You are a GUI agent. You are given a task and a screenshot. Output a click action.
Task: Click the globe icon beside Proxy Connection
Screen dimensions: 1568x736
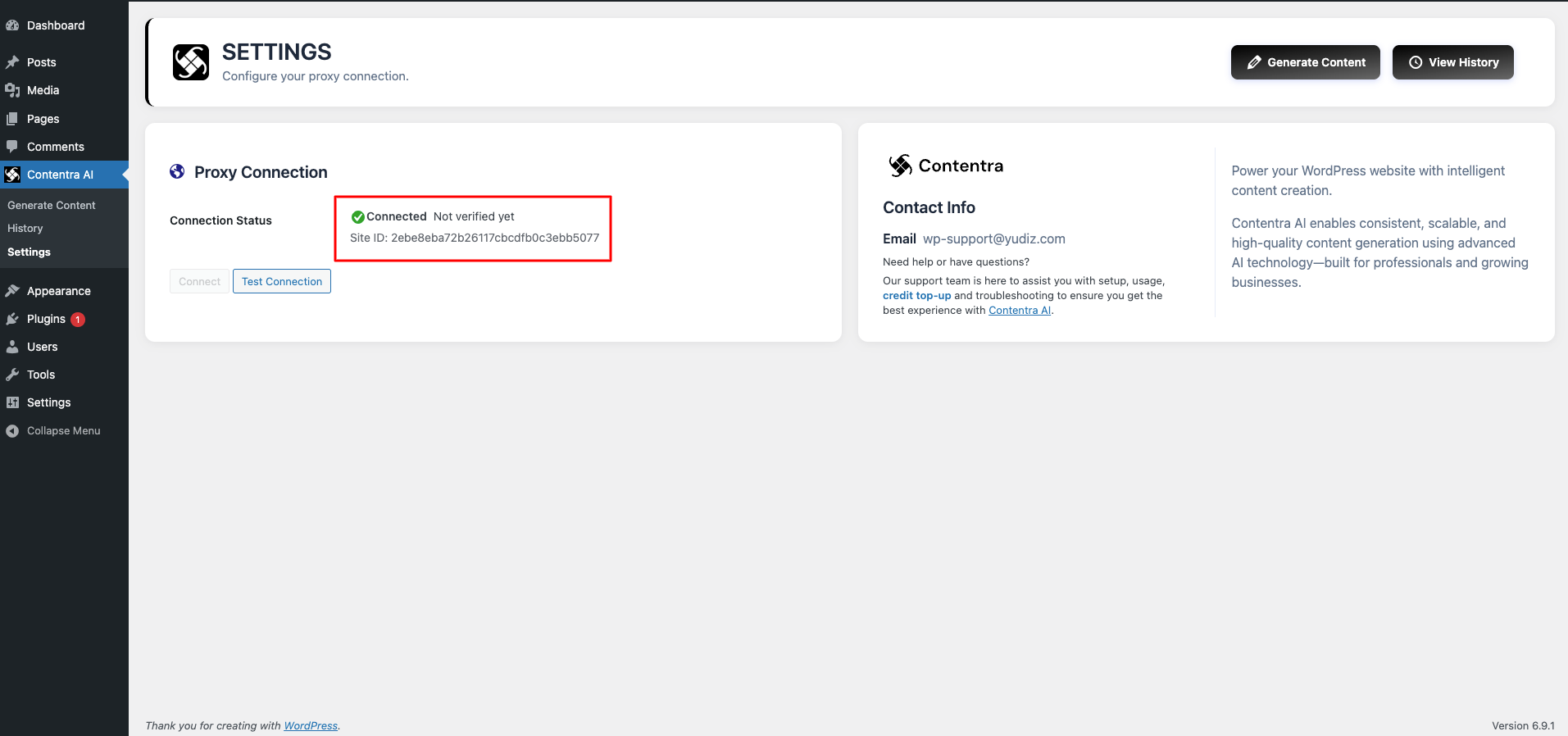(x=177, y=171)
